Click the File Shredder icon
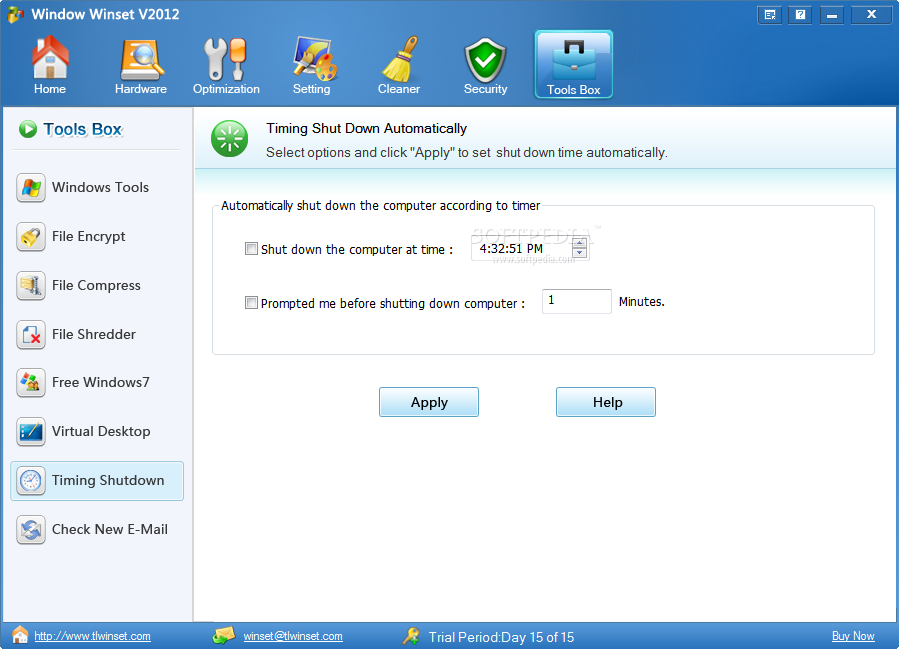The height and width of the screenshot is (649, 899). [31, 335]
